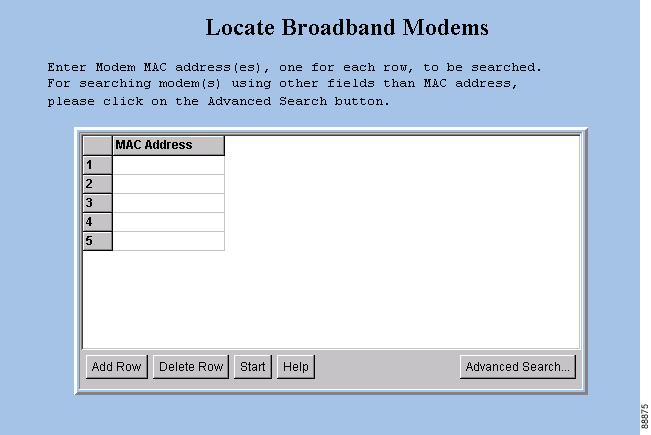Click the Delete Row button
Image resolution: width=651 pixels, height=435 pixels.
pos(191,367)
